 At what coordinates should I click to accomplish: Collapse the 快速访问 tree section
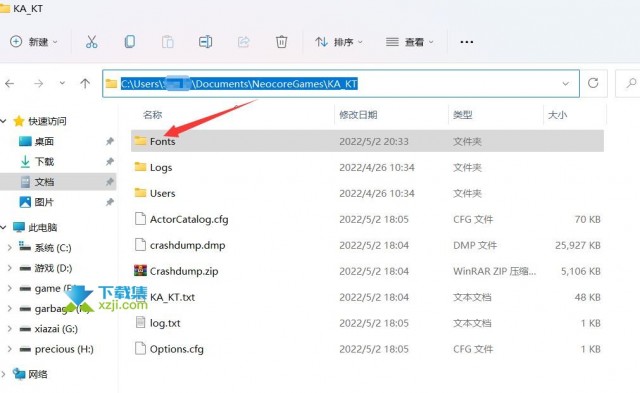coord(4,121)
